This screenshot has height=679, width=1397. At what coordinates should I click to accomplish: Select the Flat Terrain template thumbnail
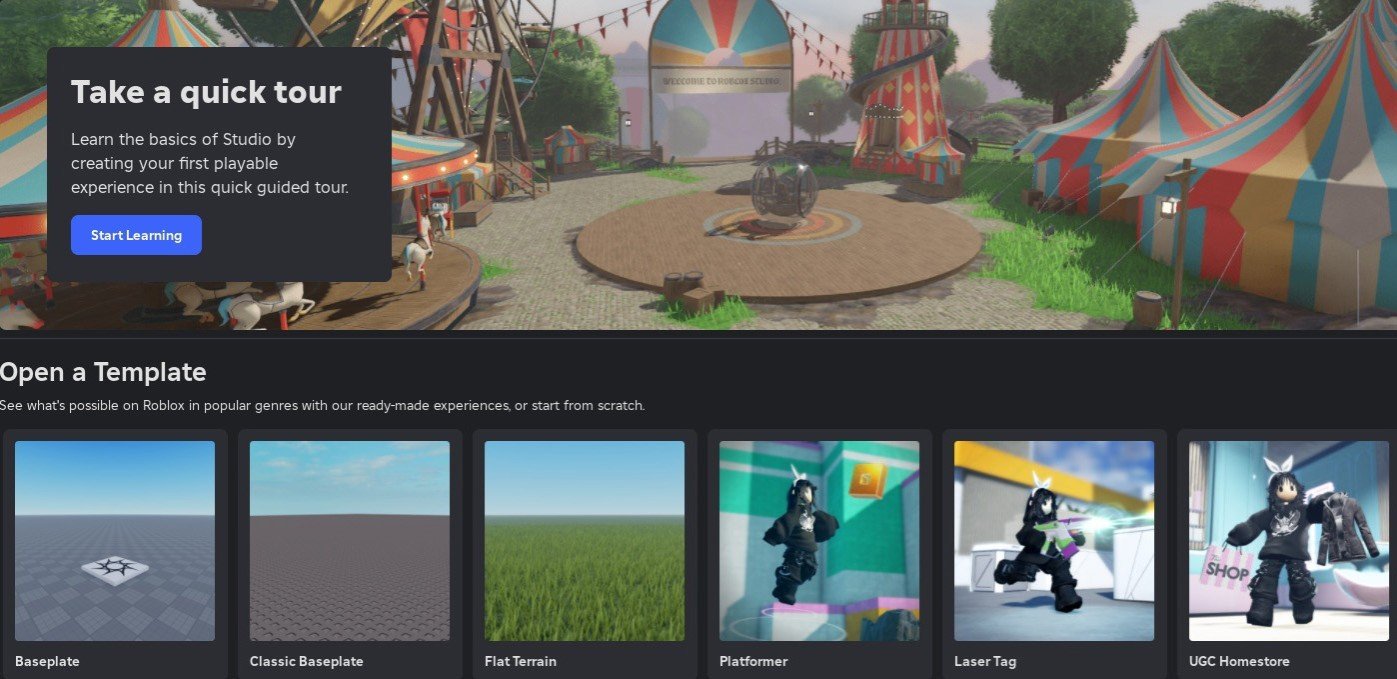[585, 541]
